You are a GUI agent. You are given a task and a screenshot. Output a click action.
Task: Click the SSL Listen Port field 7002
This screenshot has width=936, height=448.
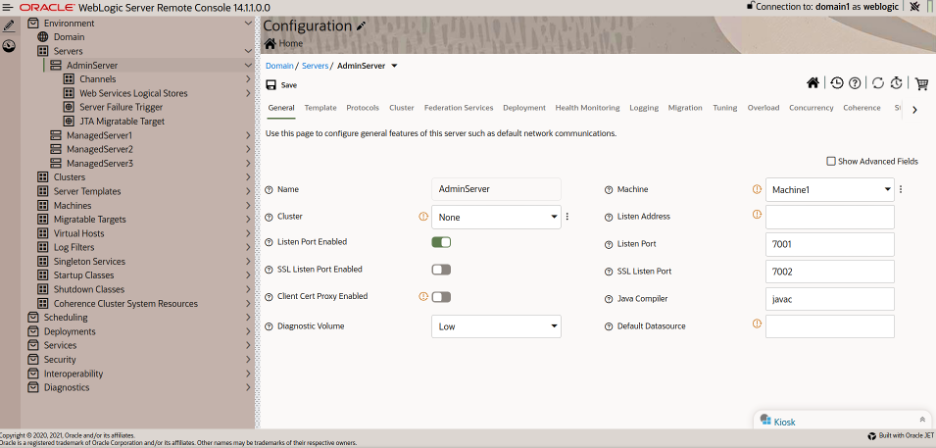point(830,272)
